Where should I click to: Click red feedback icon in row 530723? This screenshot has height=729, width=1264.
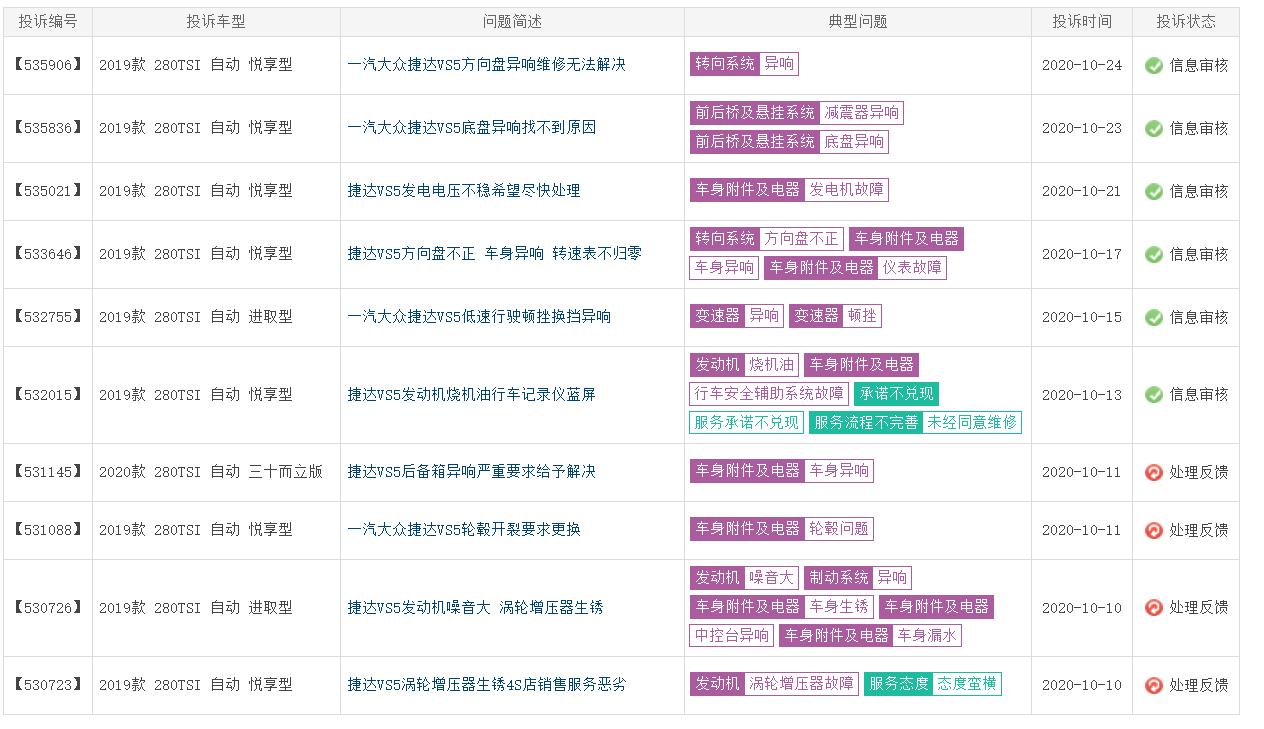click(1154, 685)
